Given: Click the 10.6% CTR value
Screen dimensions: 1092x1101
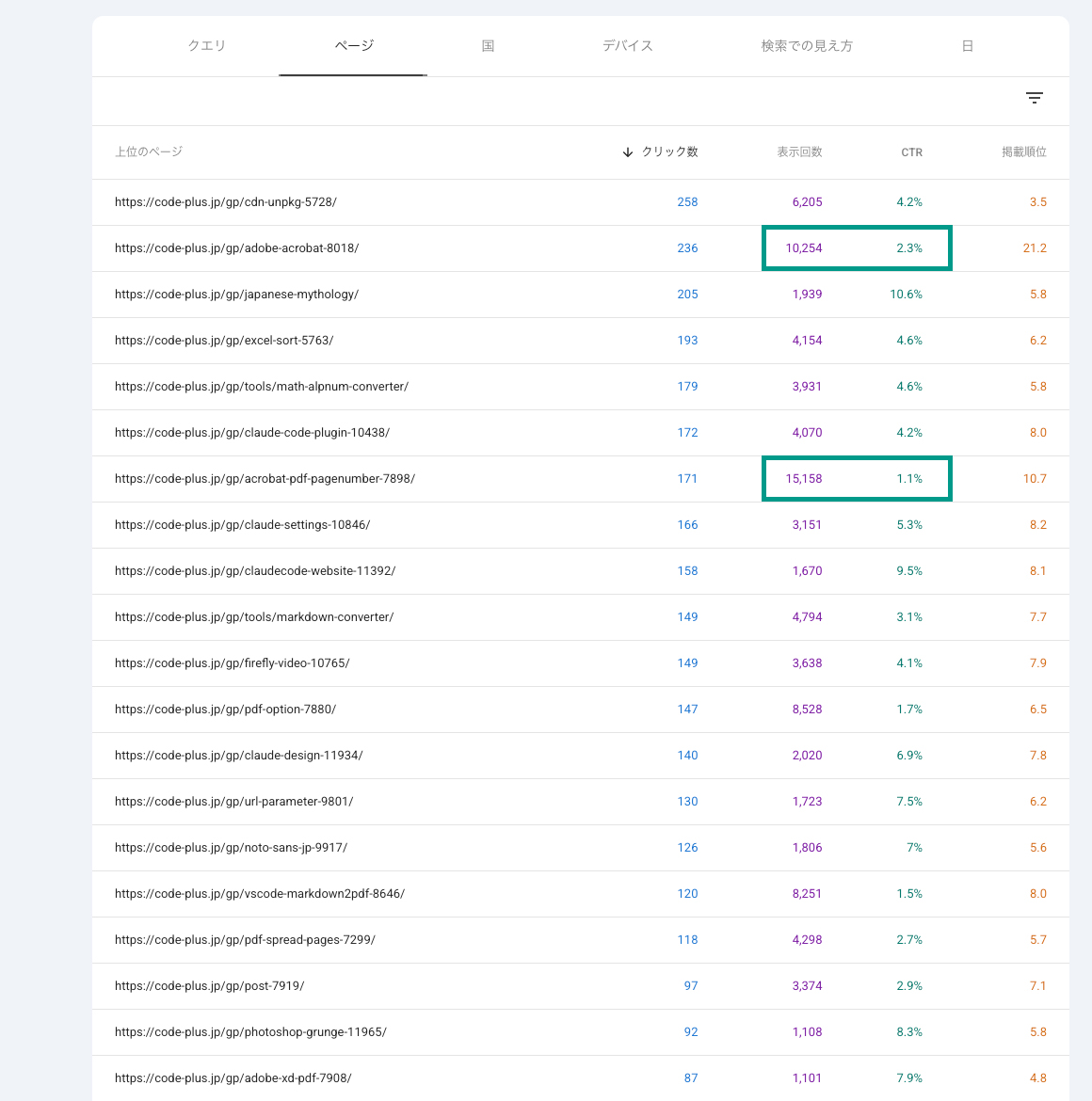Looking at the screenshot, I should pyautogui.click(x=906, y=295).
